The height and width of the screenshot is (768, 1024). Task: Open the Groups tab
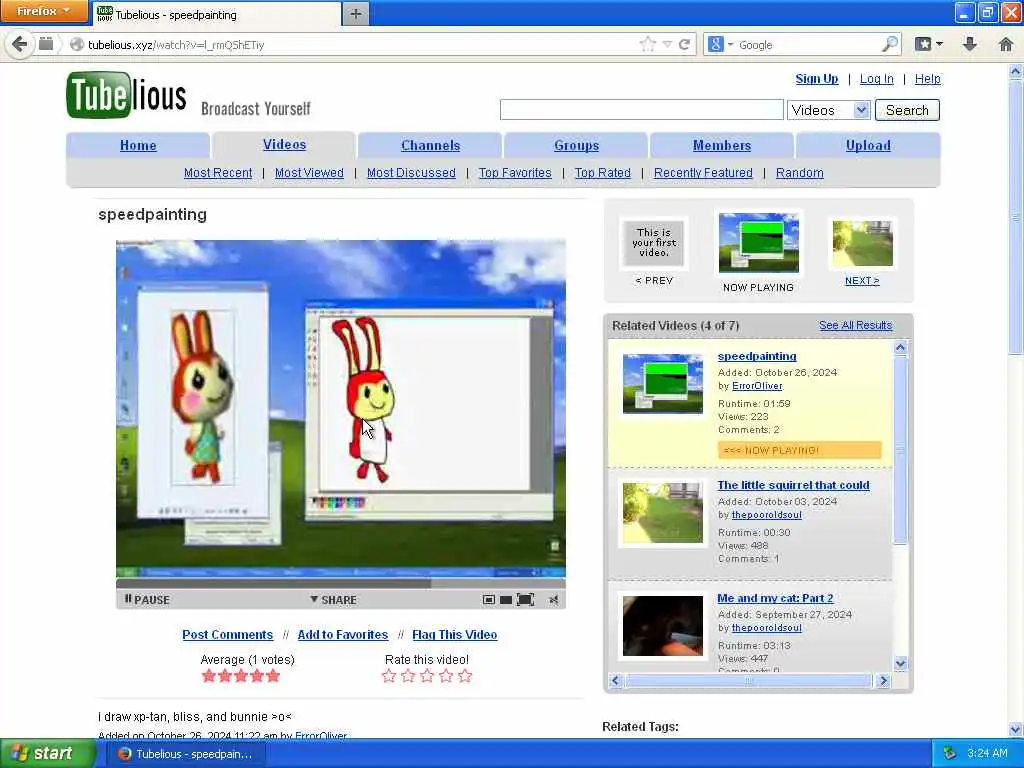tap(576, 145)
